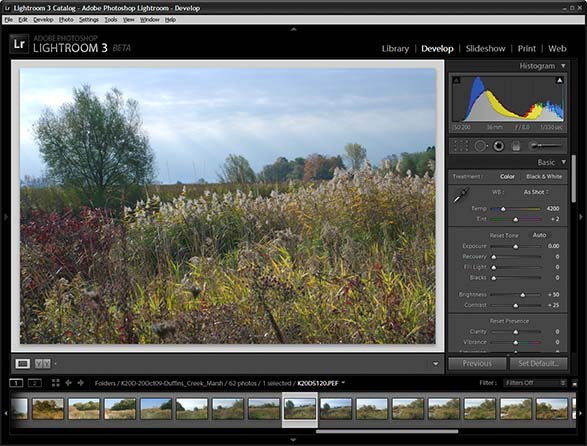
Task: Open Grid view from filmstrip bar
Action: coord(56,383)
